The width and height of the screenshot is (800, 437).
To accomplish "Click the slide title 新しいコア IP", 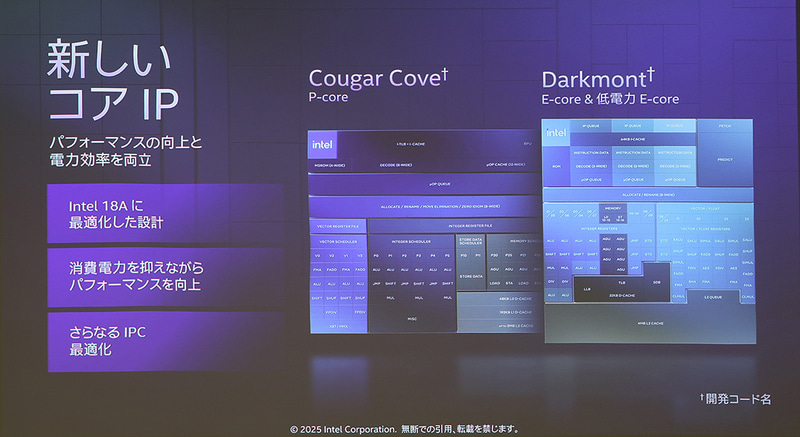I will (x=113, y=81).
